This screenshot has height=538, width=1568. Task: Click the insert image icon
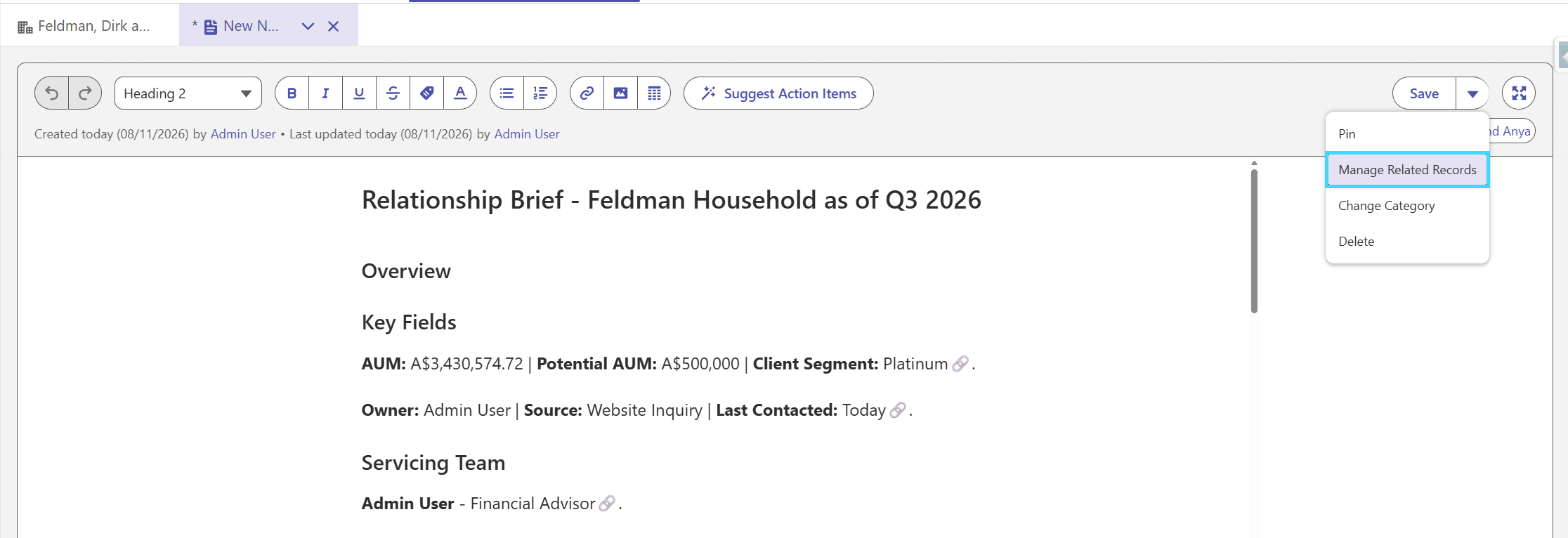coord(621,93)
